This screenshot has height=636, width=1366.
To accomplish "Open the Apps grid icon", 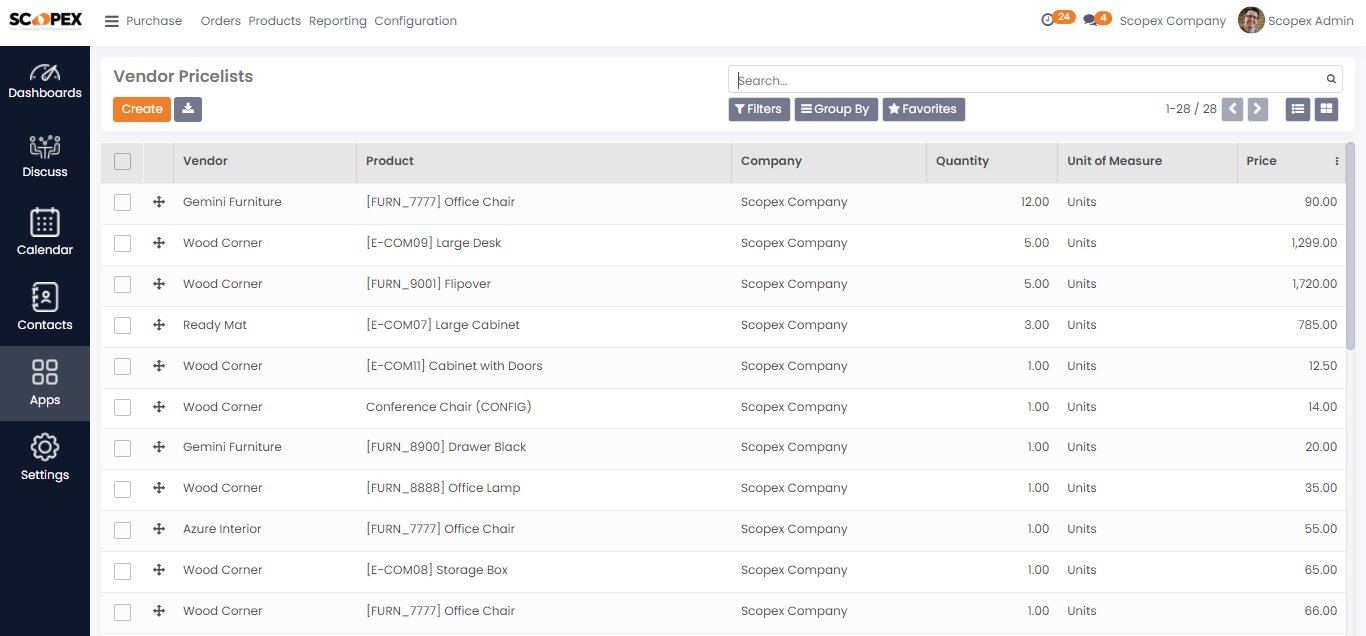I will point(45,372).
